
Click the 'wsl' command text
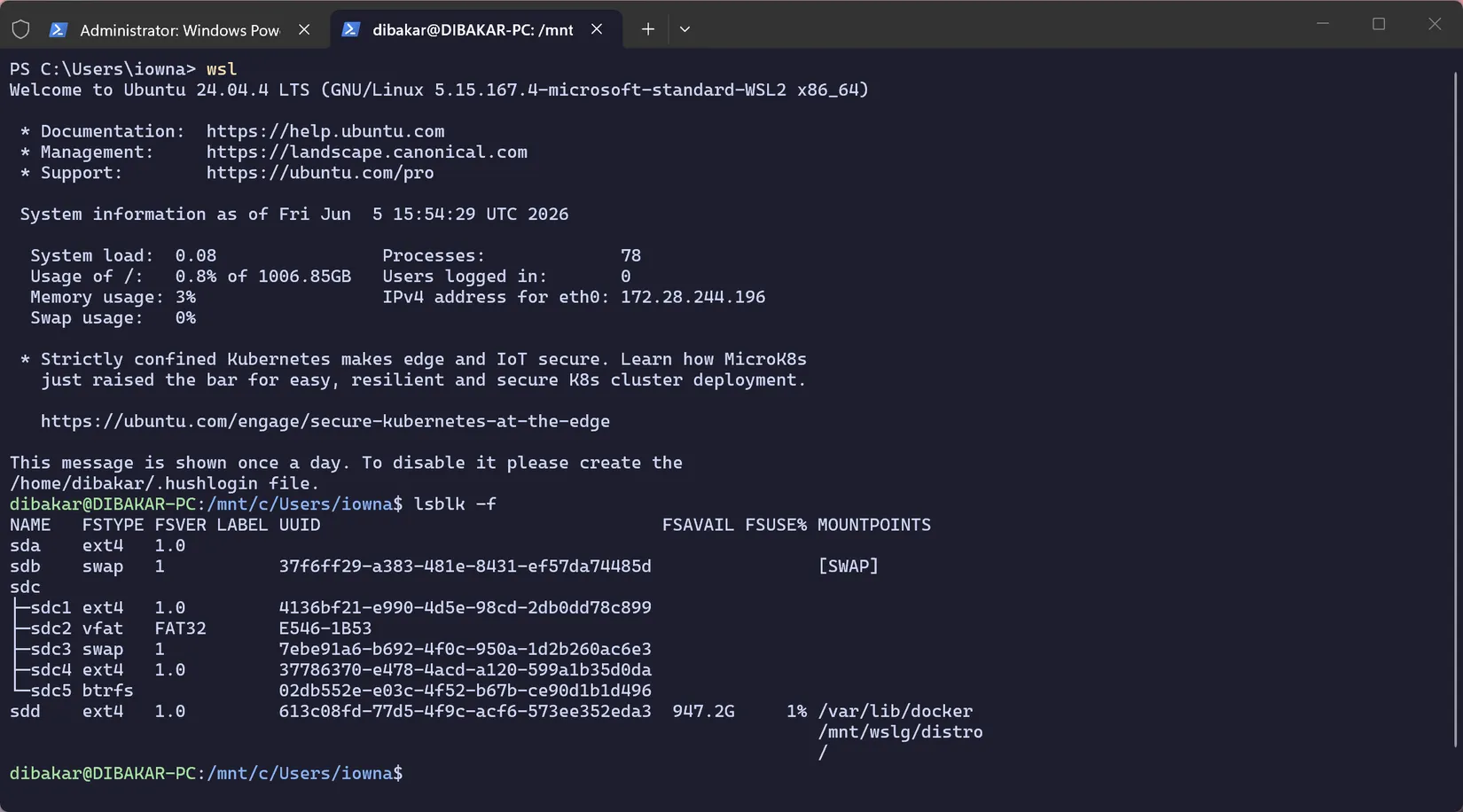click(222, 69)
